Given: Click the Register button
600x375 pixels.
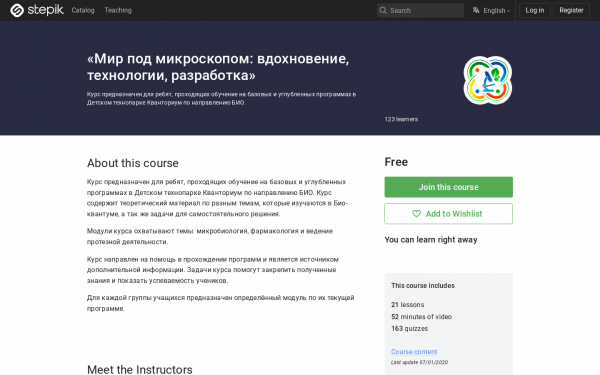Looking at the screenshot, I should 571,10.
